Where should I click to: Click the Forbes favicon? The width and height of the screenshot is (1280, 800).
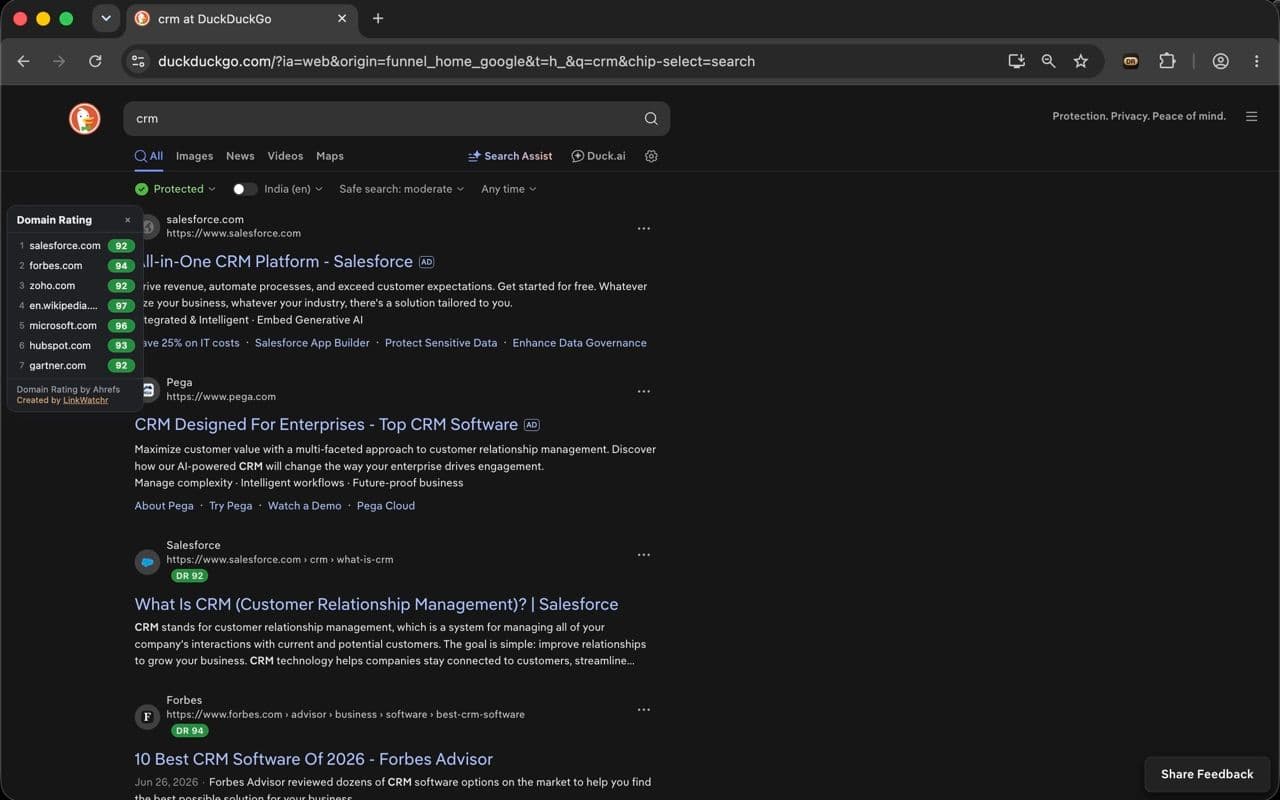coord(147,717)
